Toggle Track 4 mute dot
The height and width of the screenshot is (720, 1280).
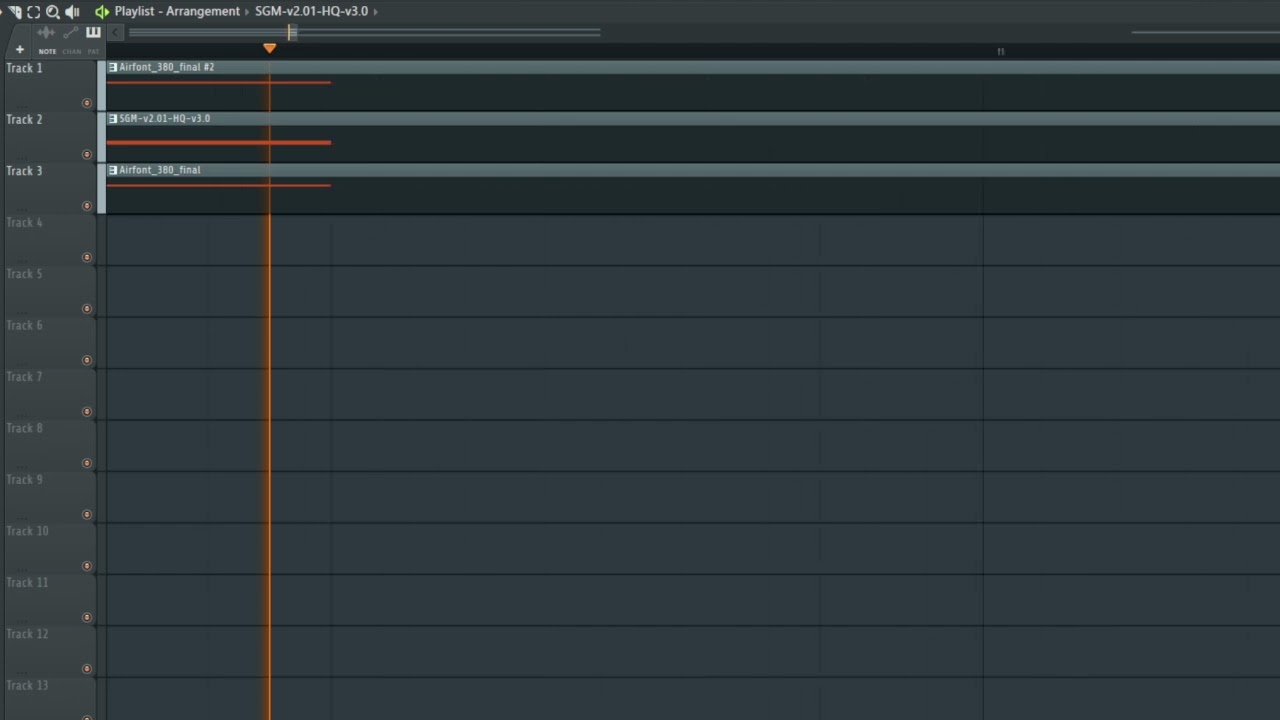coord(87,257)
